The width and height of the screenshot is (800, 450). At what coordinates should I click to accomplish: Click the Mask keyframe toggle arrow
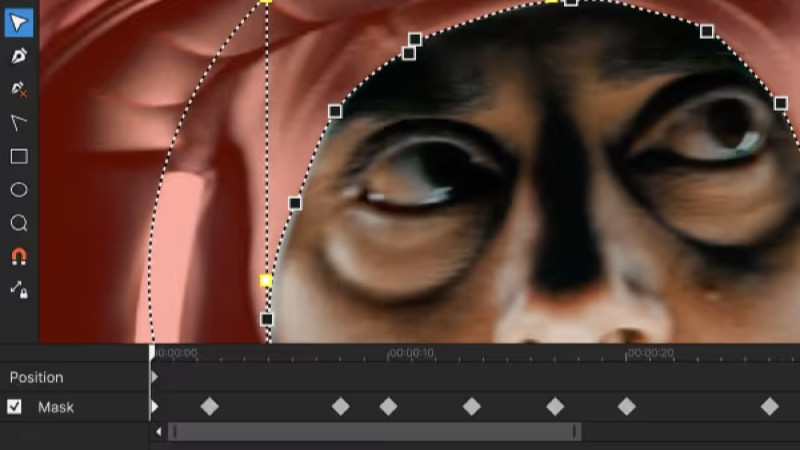[x=154, y=407]
